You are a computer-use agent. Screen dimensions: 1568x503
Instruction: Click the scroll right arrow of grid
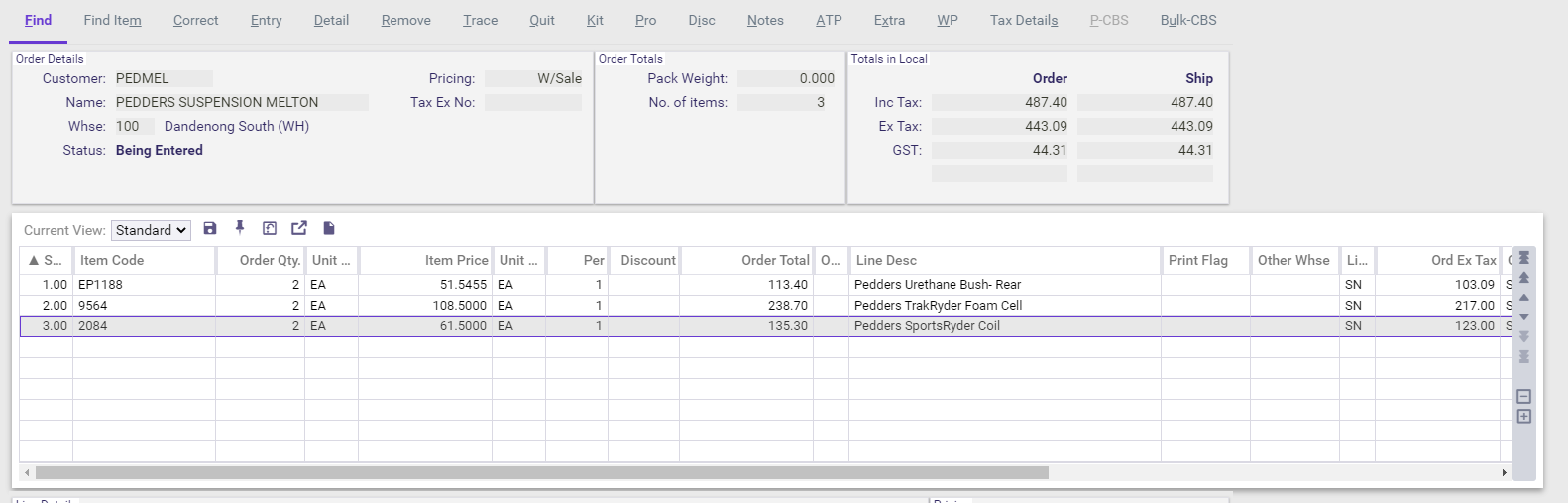click(x=1504, y=473)
